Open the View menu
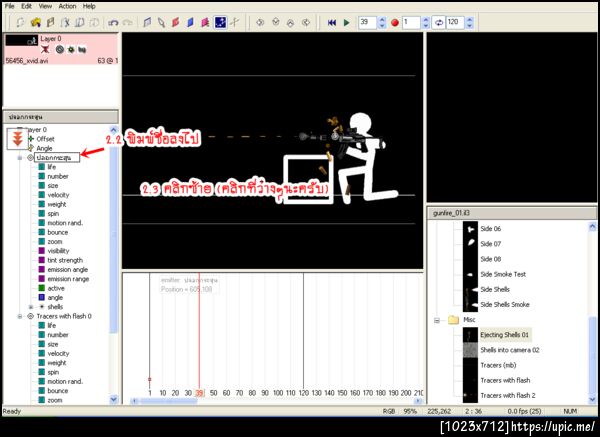The height and width of the screenshot is (437, 600). tap(45, 6)
